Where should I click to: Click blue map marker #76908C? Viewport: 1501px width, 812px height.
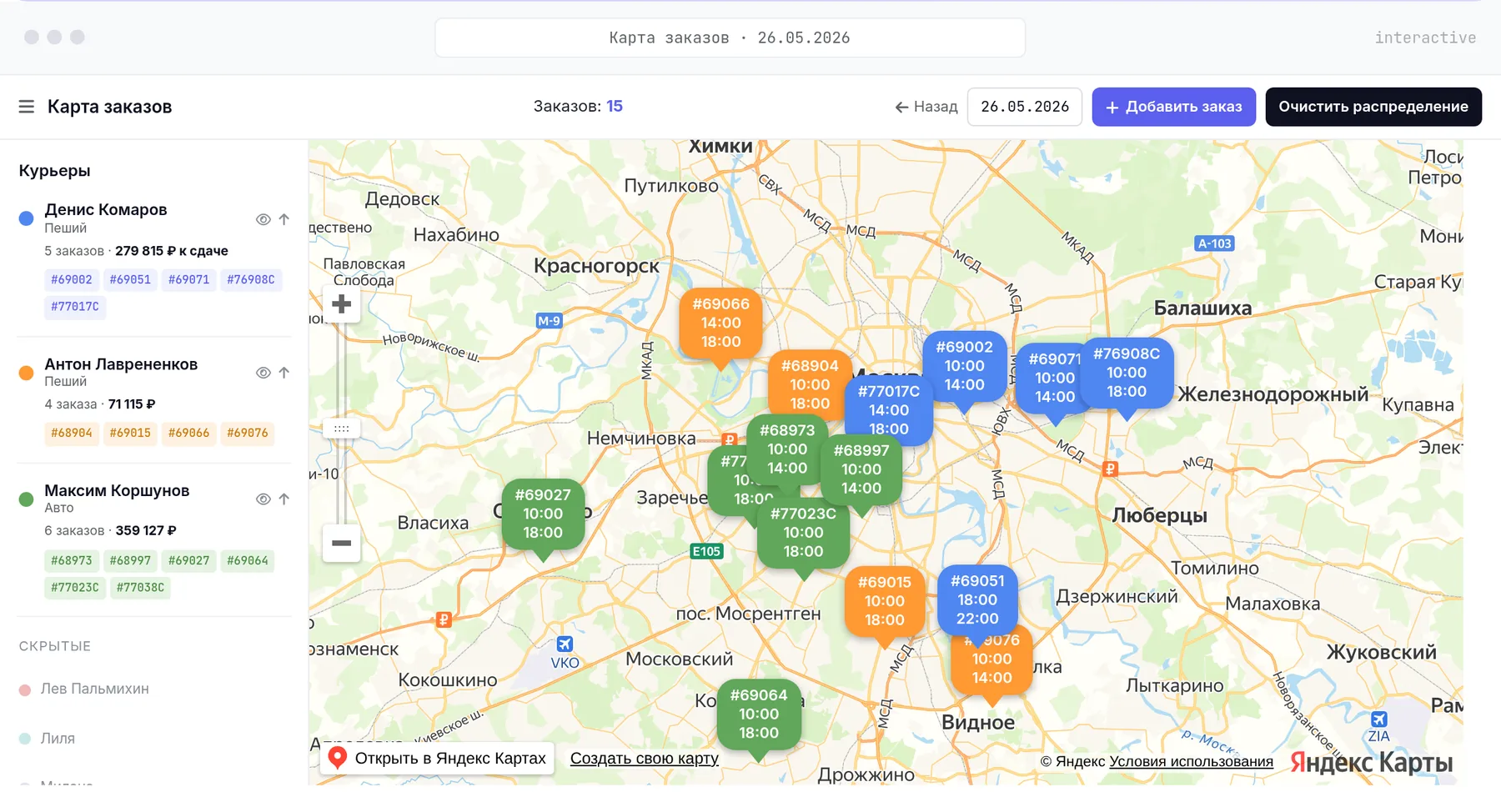pos(1127,373)
